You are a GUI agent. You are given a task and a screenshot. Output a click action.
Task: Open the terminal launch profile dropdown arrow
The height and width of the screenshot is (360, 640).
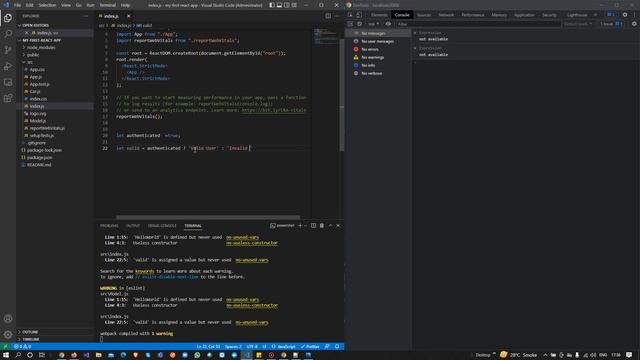pos(305,225)
